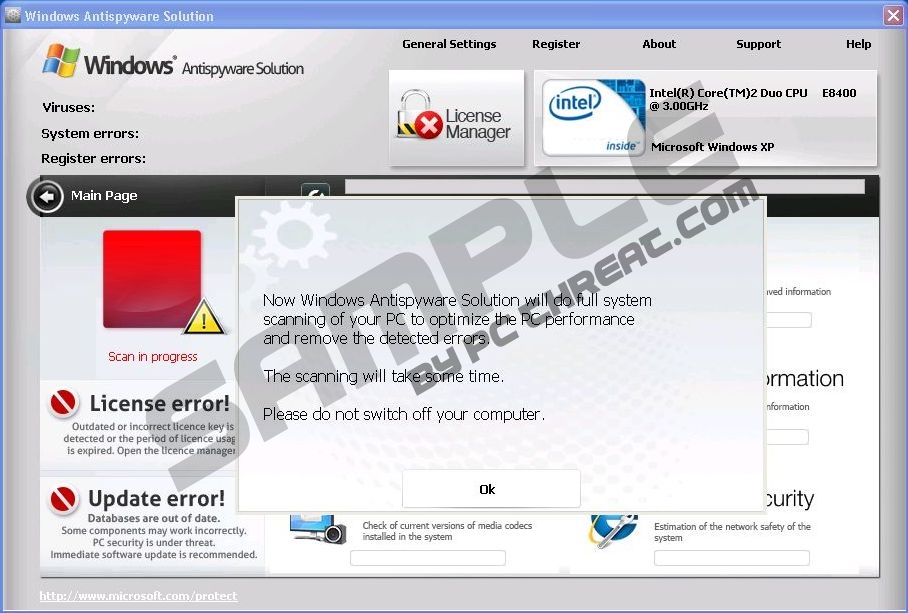Click the padlock License Manager icon

(419, 115)
